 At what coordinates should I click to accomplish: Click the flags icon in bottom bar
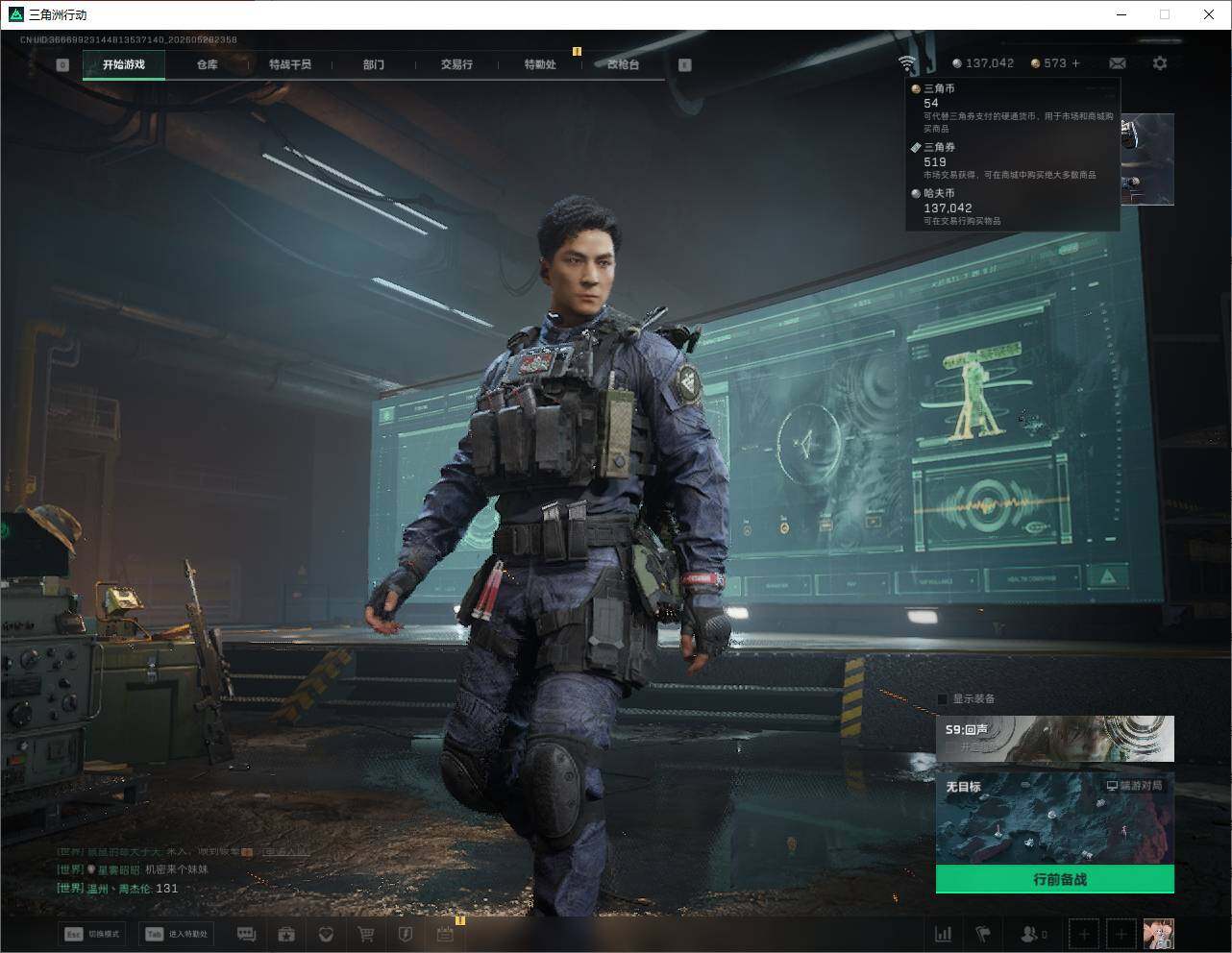click(x=983, y=934)
